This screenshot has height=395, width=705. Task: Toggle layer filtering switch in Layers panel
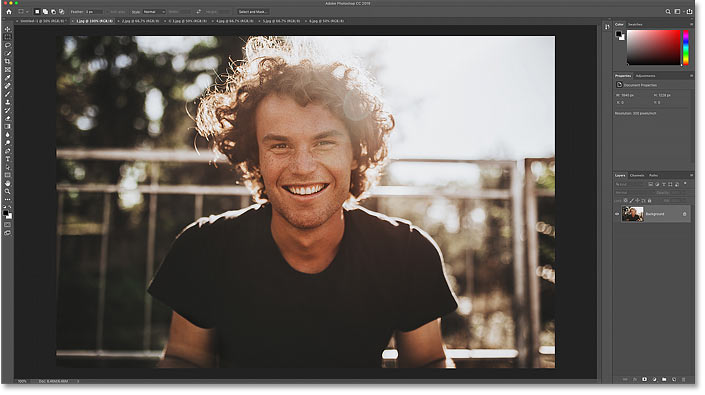685,184
